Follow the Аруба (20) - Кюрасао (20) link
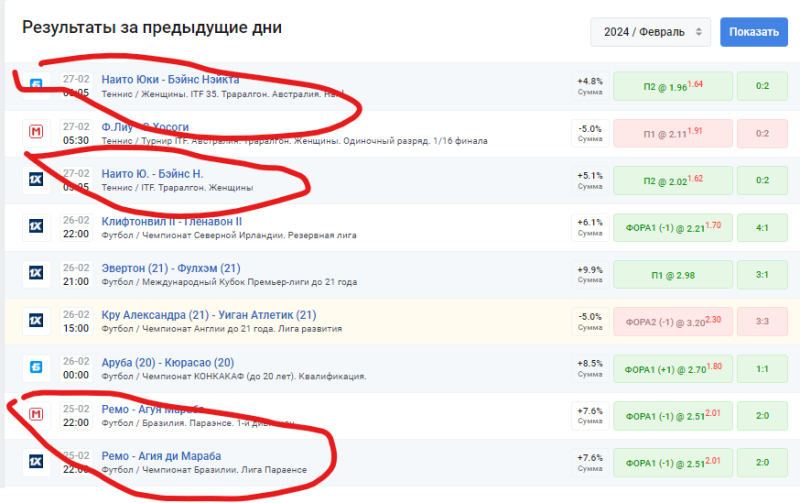This screenshot has width=800, height=503. pos(168,362)
